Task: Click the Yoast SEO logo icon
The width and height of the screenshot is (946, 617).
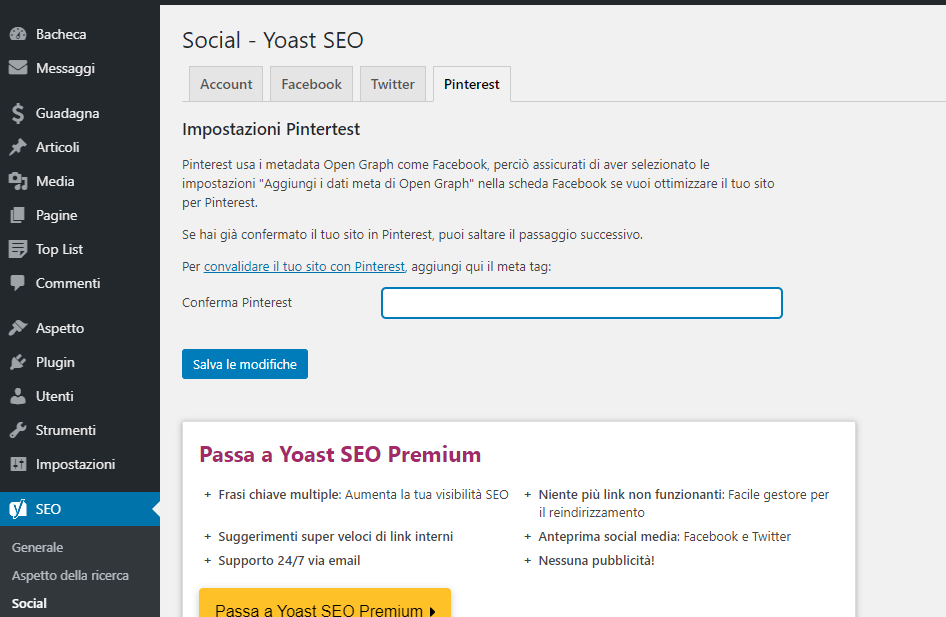Action: click(17, 509)
